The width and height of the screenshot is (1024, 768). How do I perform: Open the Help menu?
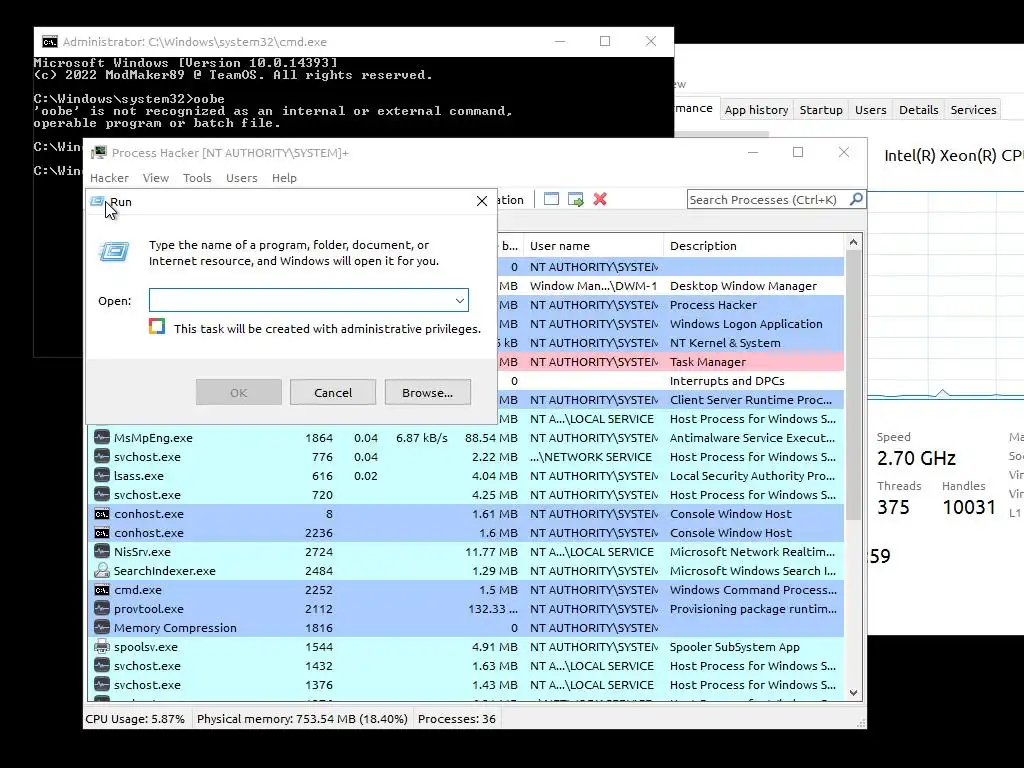[x=284, y=178]
